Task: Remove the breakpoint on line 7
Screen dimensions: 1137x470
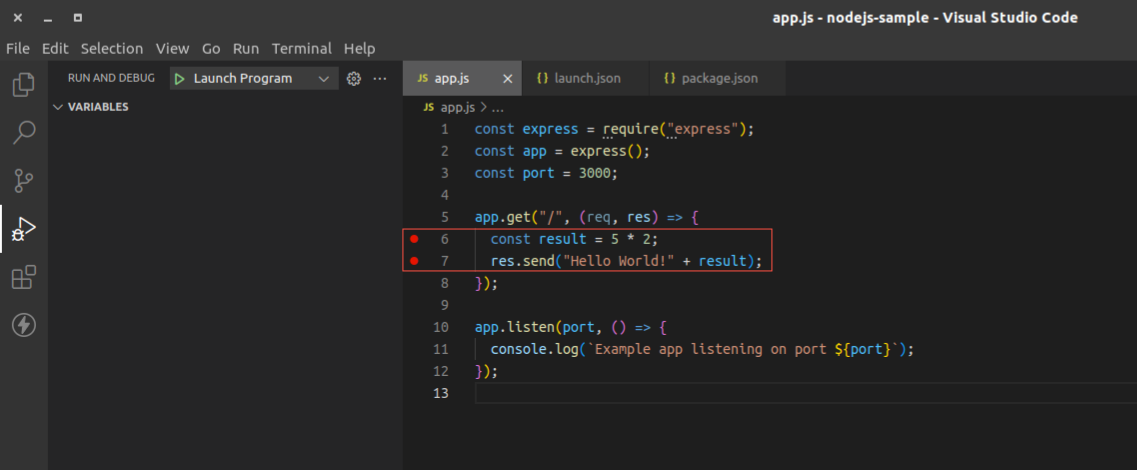Action: click(414, 260)
